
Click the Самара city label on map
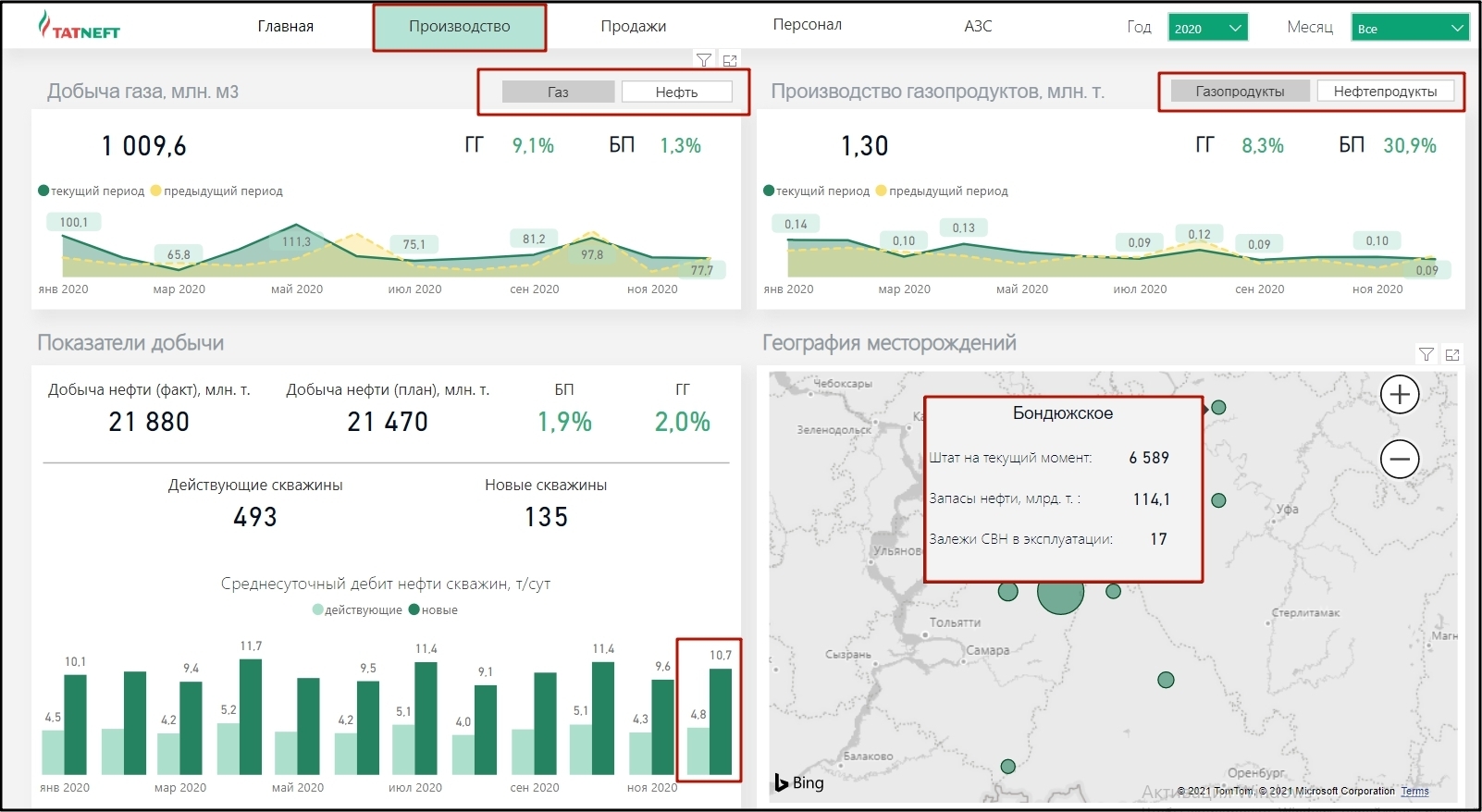pos(988,650)
